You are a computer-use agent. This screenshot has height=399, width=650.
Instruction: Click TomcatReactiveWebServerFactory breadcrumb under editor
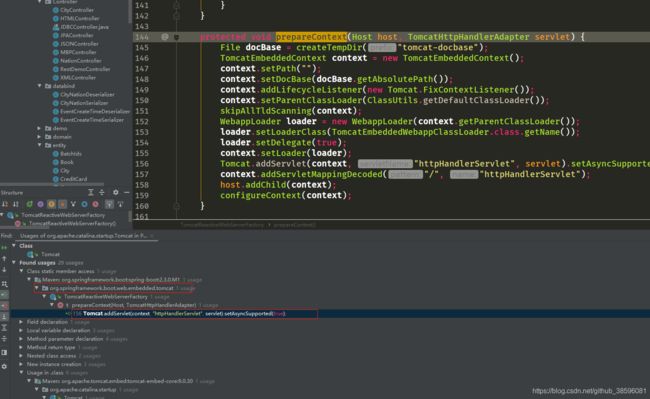point(222,225)
